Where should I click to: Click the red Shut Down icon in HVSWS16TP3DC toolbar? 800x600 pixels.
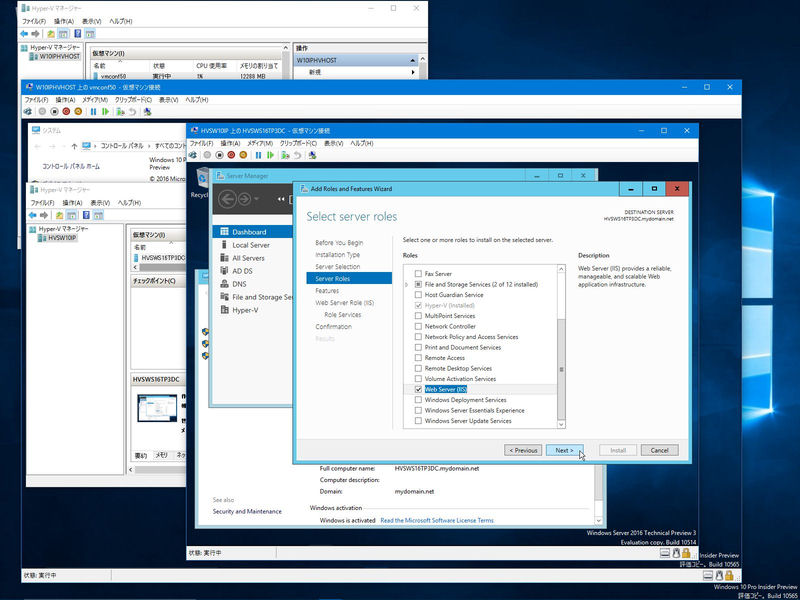pos(231,155)
